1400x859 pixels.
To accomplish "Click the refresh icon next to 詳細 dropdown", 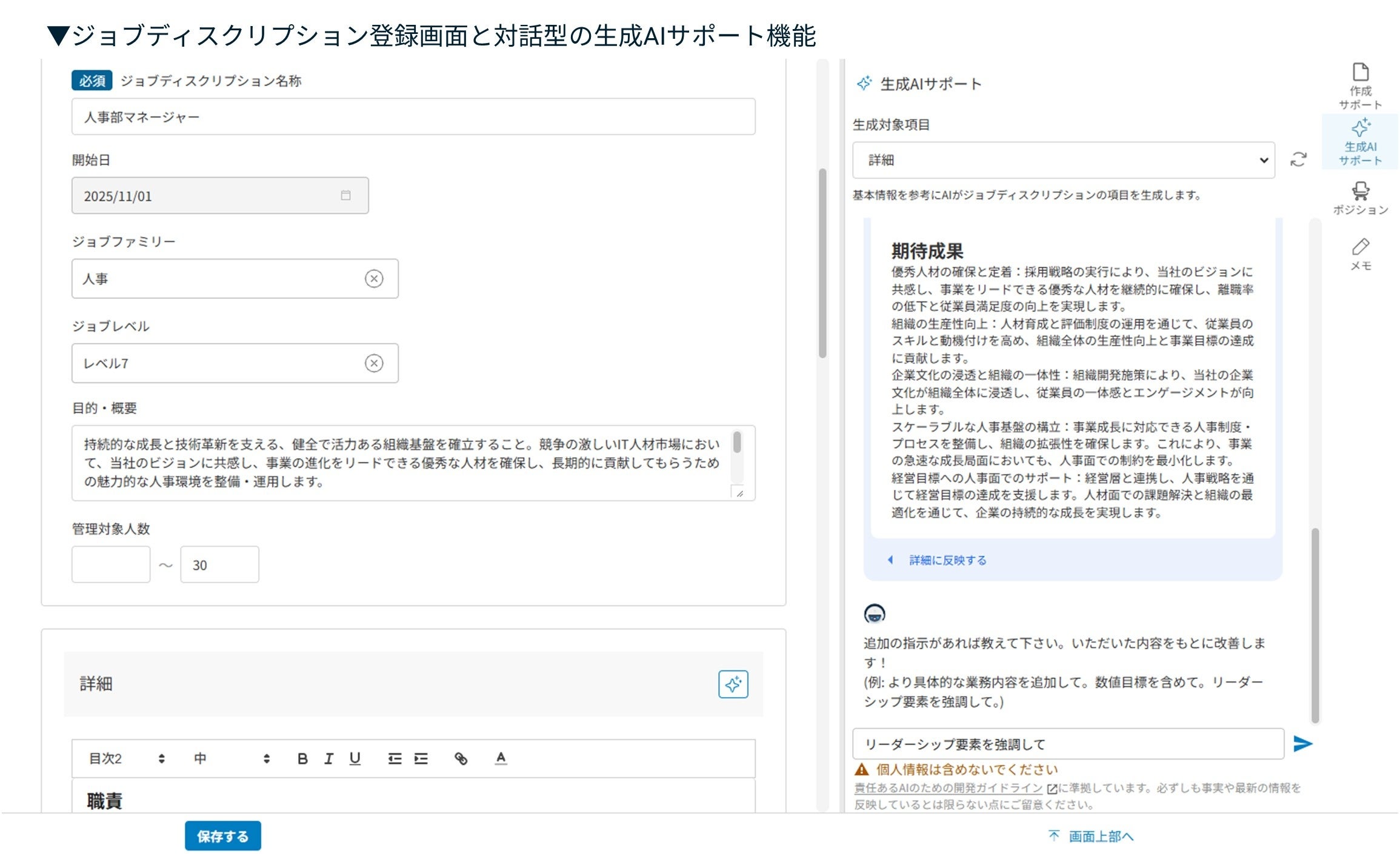I will tap(1298, 160).
